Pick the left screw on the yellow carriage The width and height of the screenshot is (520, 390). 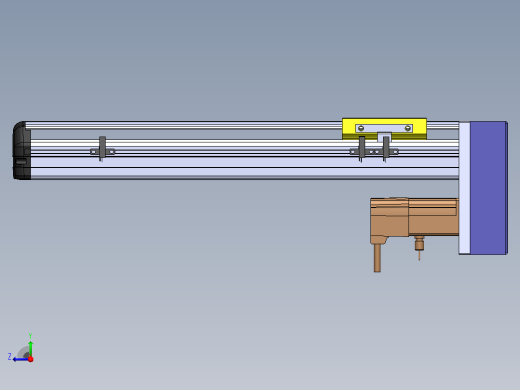(361, 128)
